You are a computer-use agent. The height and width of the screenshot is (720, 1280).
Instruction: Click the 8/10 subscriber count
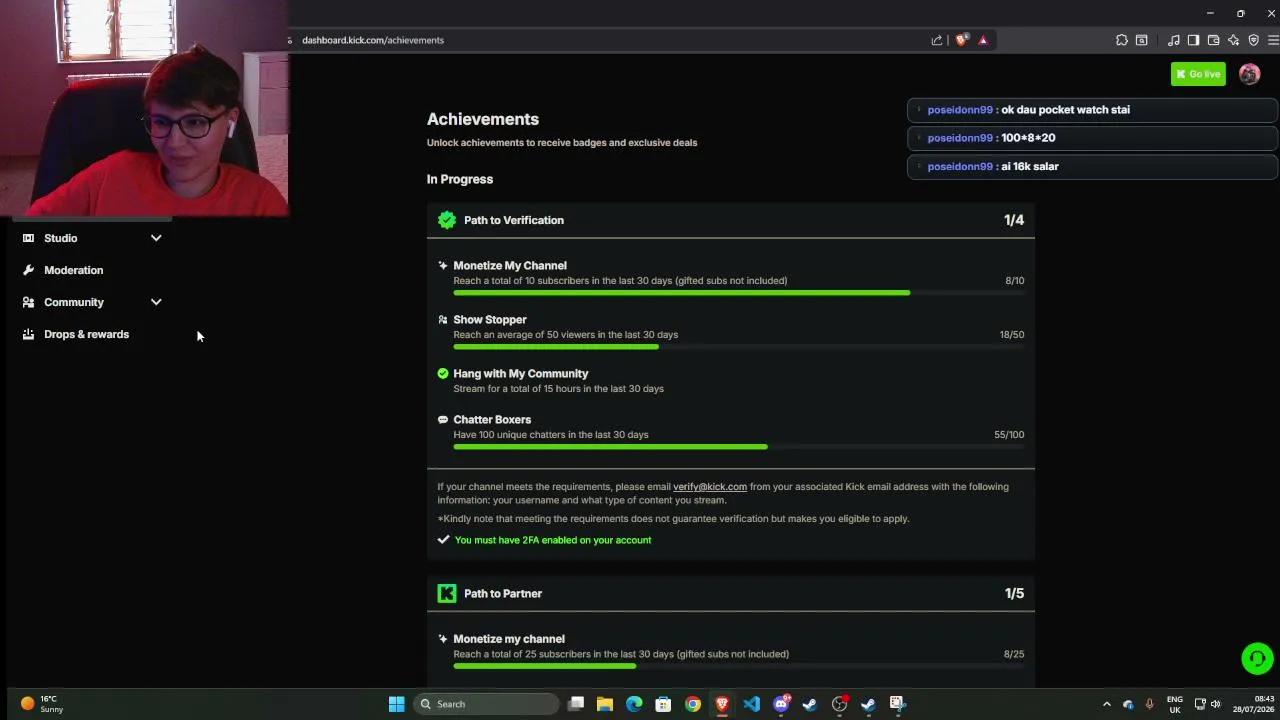[x=1014, y=281]
